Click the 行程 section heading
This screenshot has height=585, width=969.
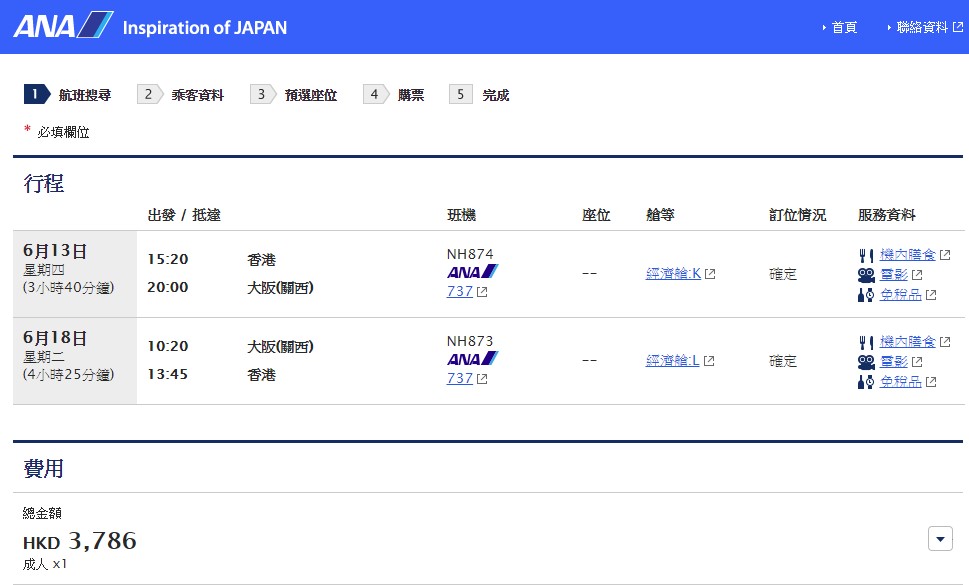(43, 183)
